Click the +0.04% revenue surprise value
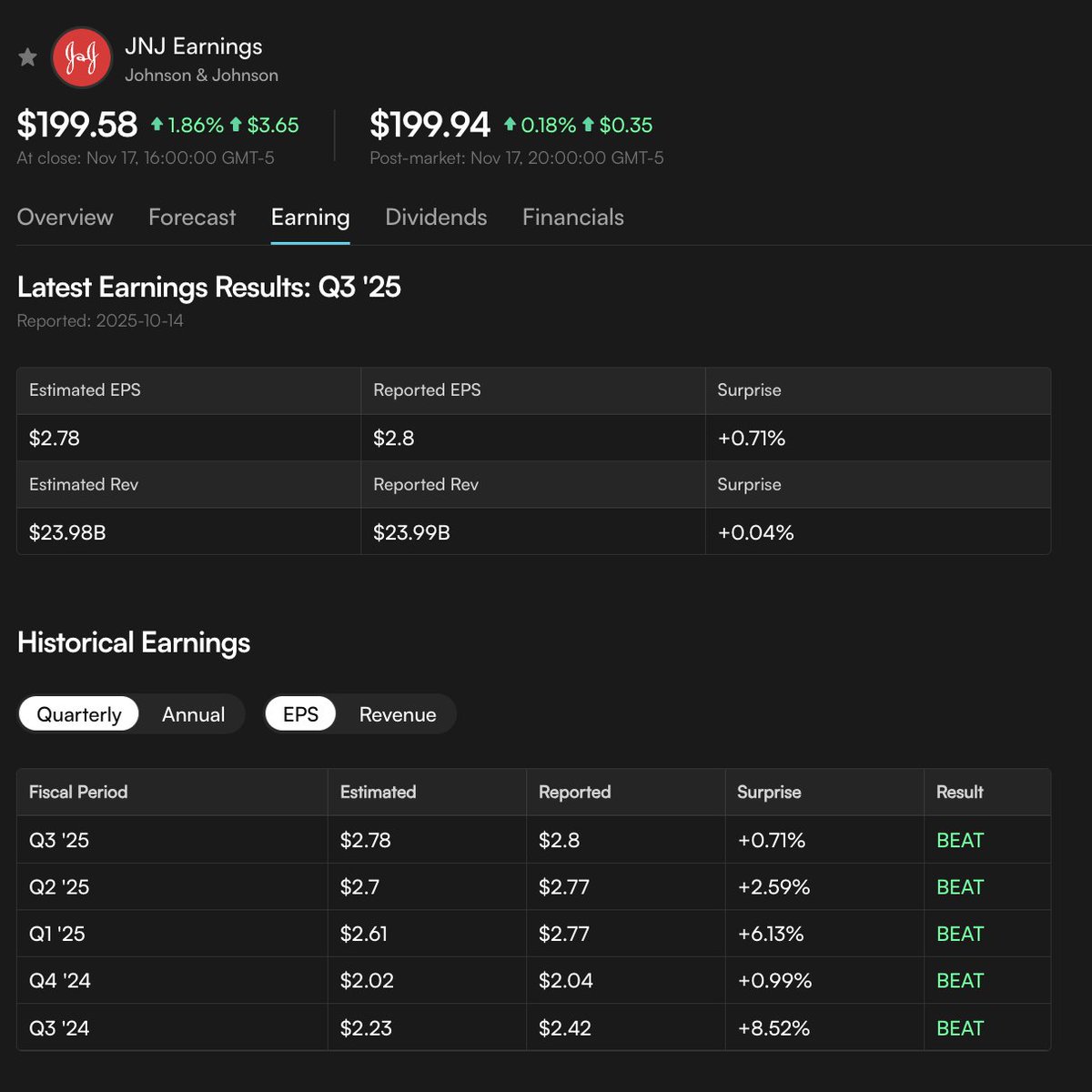Image resolution: width=1092 pixels, height=1092 pixels. 755,532
